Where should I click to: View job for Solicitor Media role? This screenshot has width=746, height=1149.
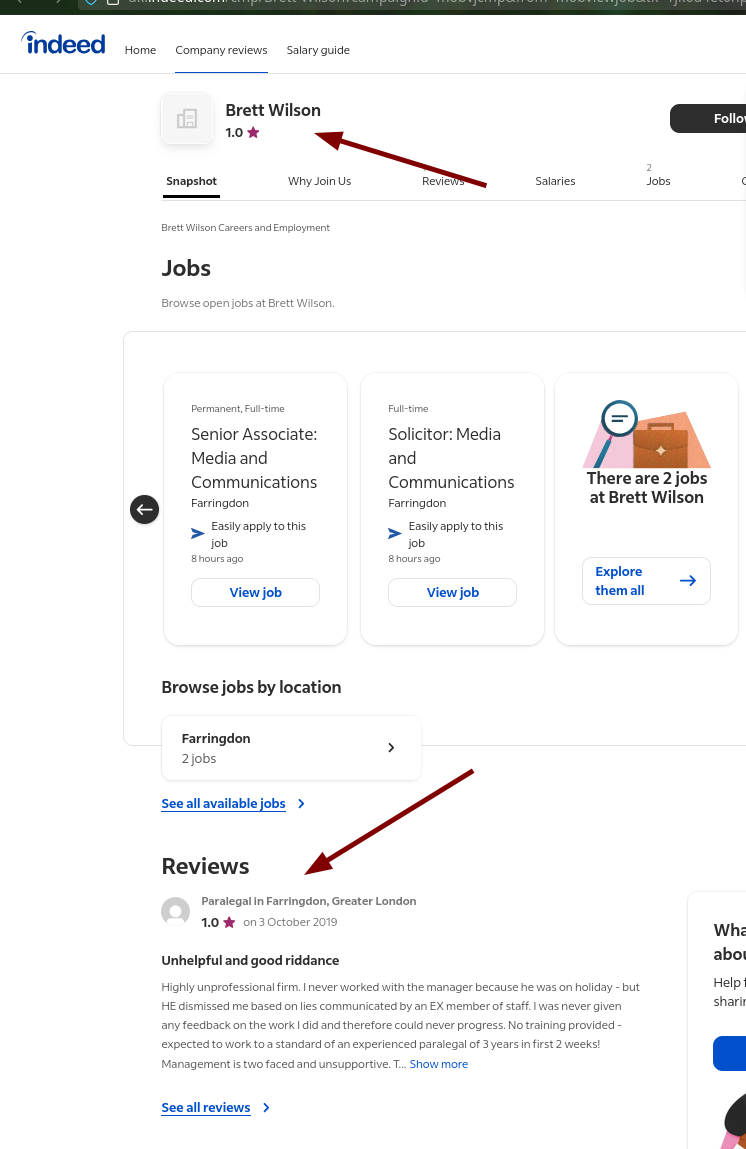453,592
